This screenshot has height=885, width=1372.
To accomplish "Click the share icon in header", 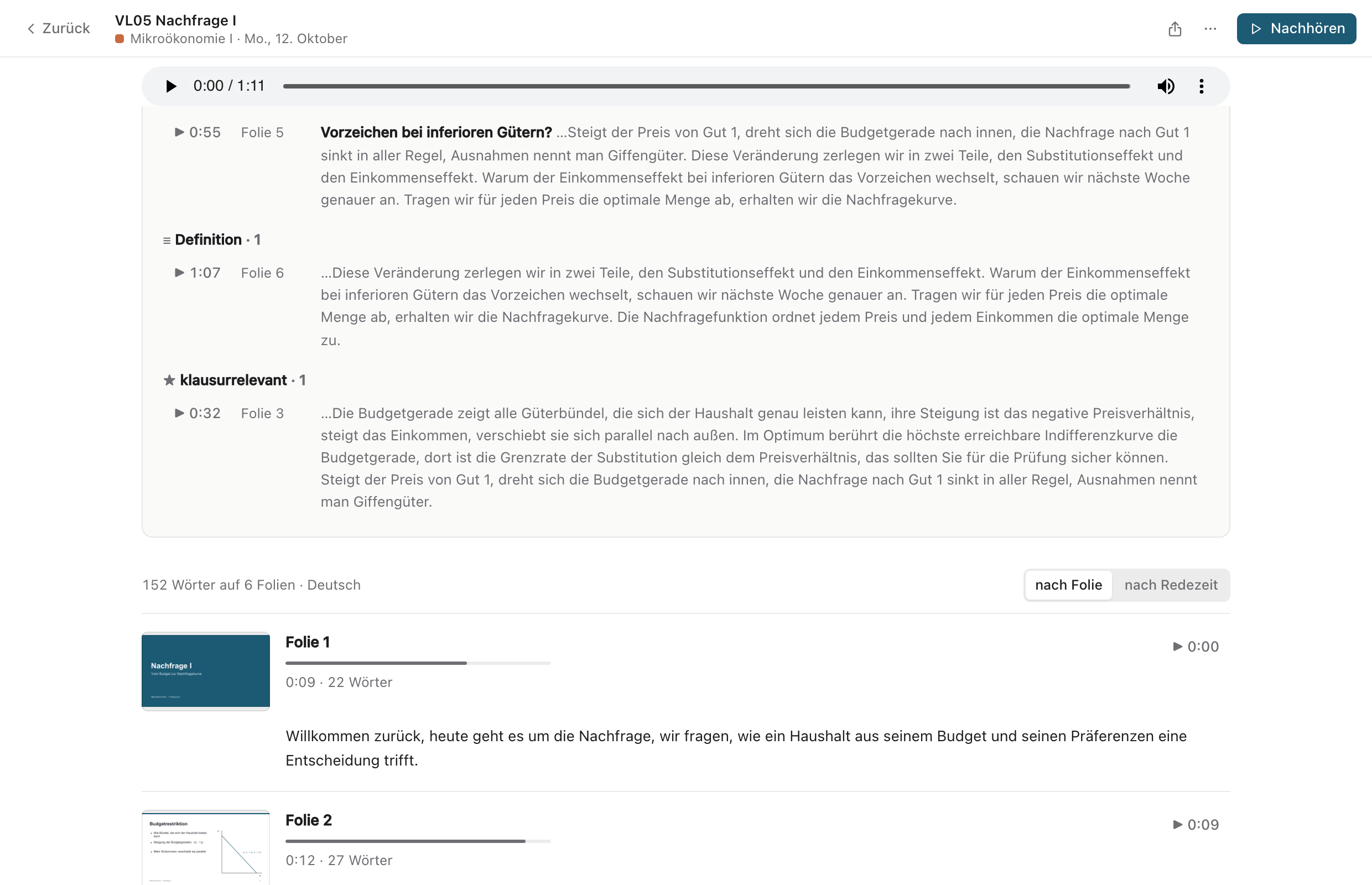I will pyautogui.click(x=1175, y=29).
